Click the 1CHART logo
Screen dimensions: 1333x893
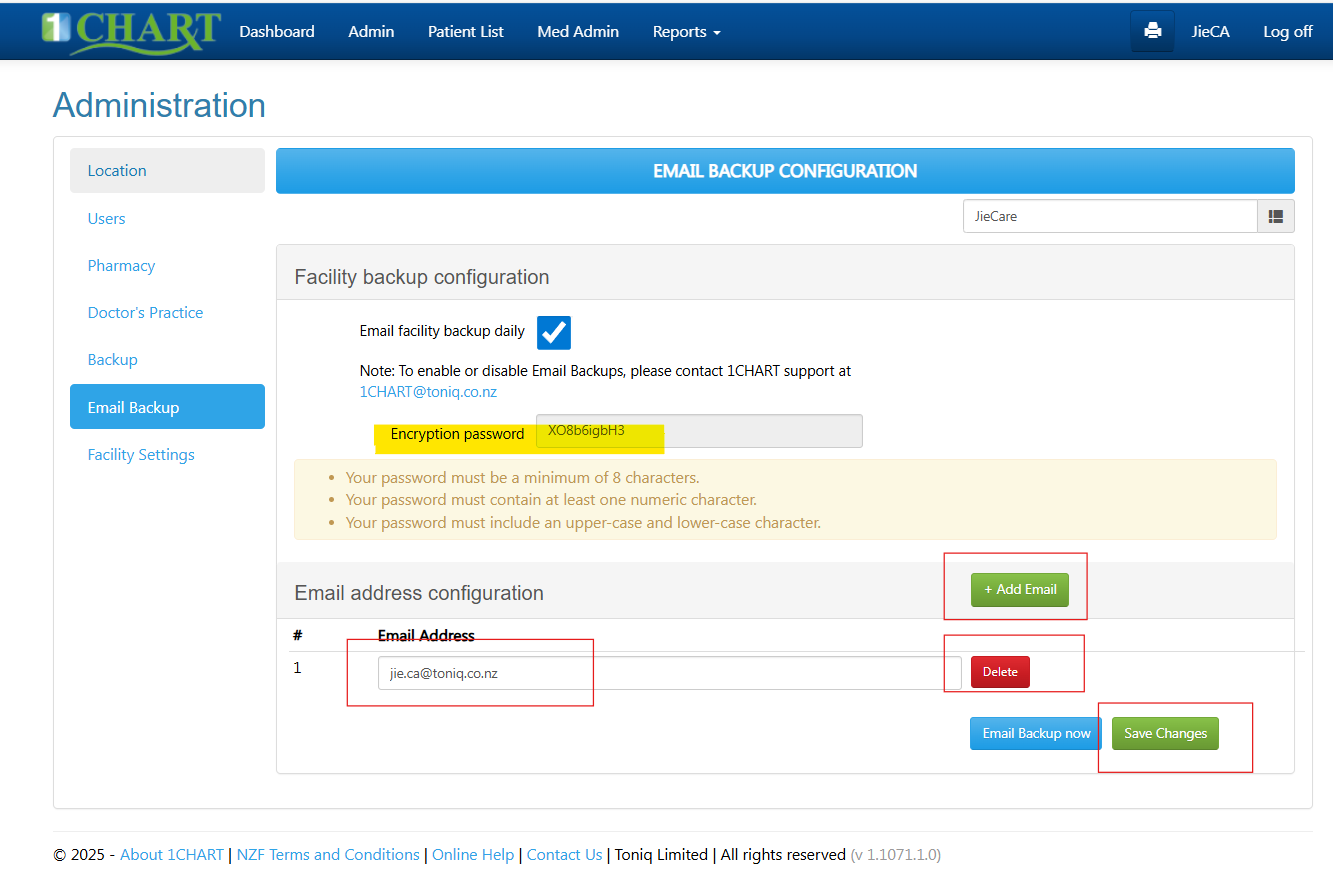131,31
